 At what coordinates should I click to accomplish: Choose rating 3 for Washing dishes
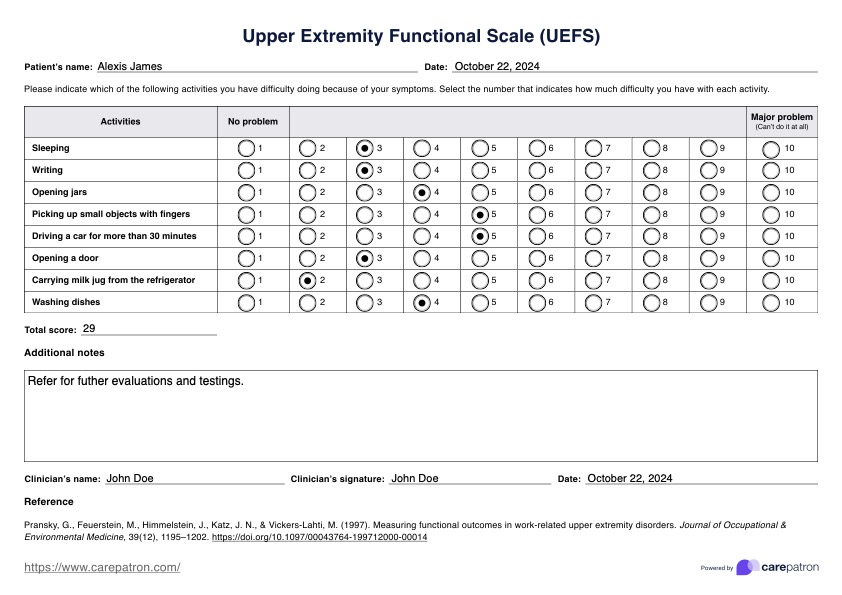tap(365, 302)
